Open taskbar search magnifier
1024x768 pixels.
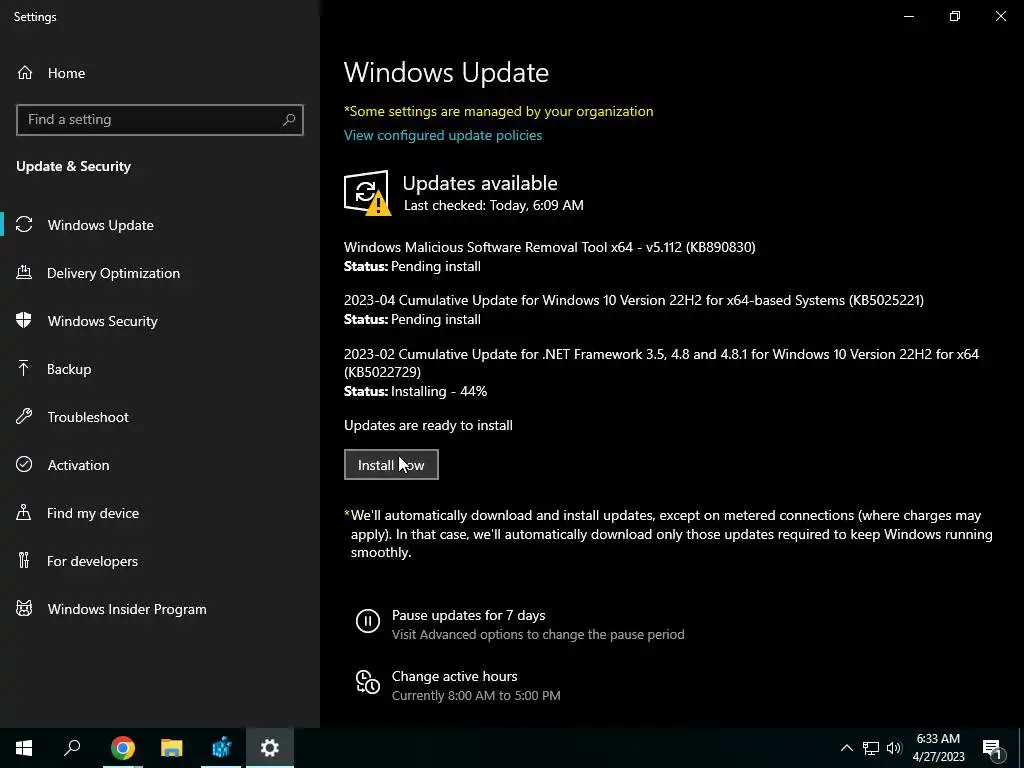pos(72,748)
